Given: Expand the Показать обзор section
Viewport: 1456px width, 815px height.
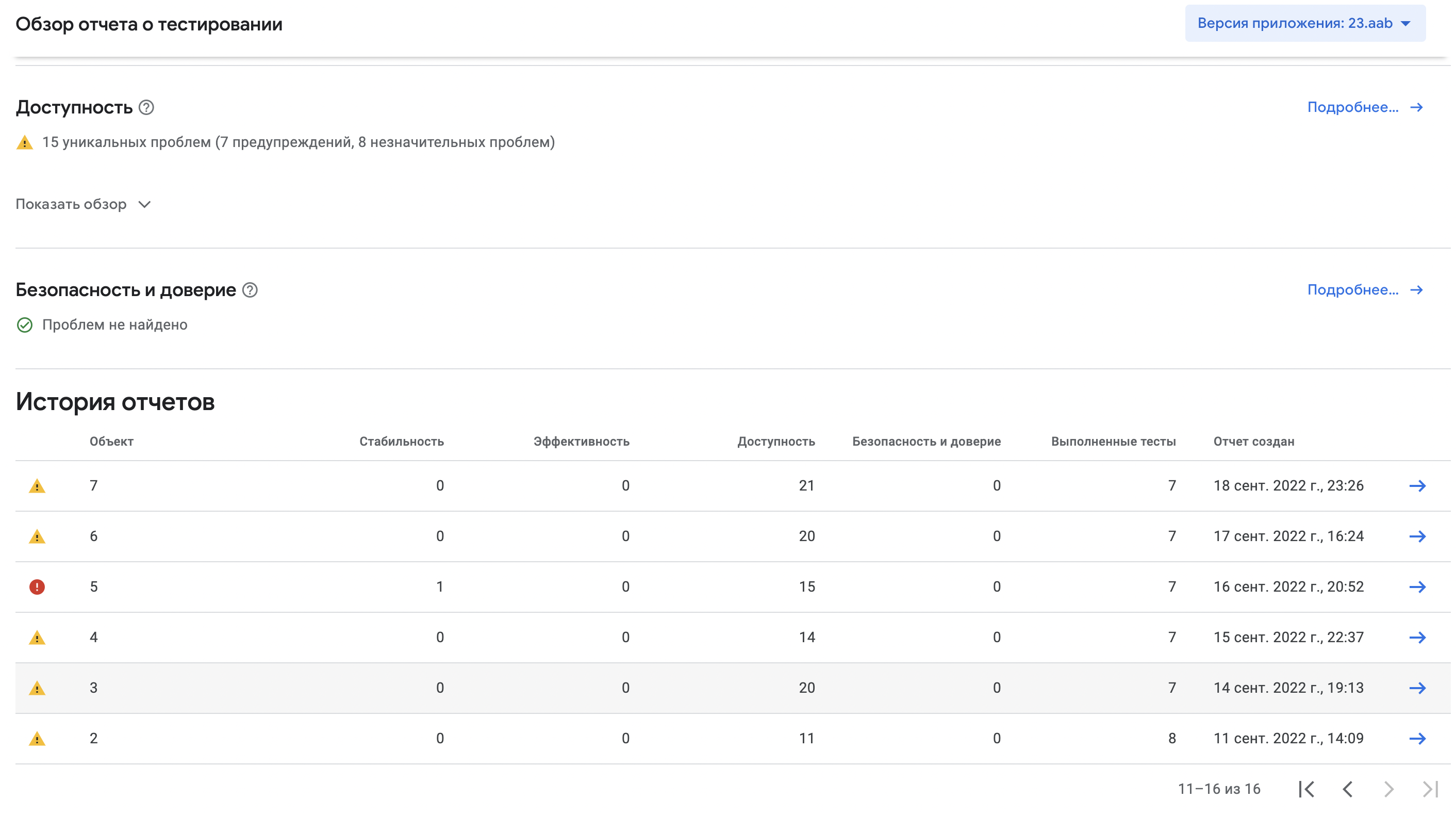Looking at the screenshot, I should pos(83,204).
